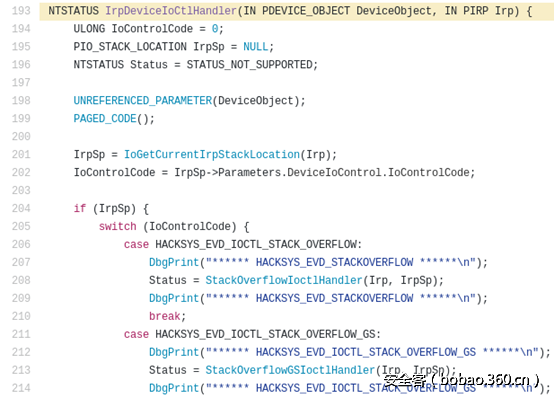
Task: Click IoGetCurrentIrpStackLocation call
Action: pos(212,154)
